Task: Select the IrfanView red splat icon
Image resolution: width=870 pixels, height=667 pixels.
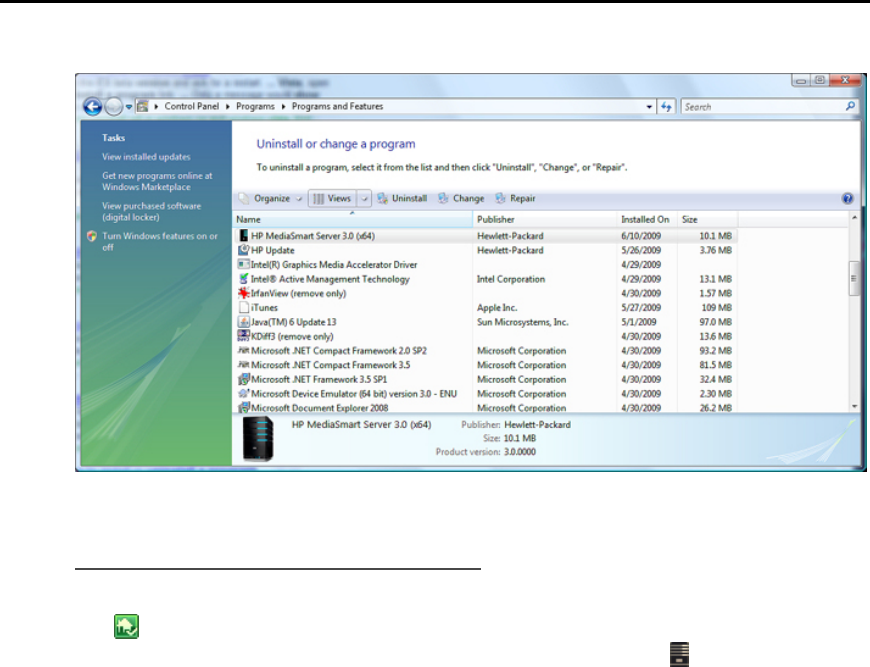Action: pyautogui.click(x=243, y=293)
